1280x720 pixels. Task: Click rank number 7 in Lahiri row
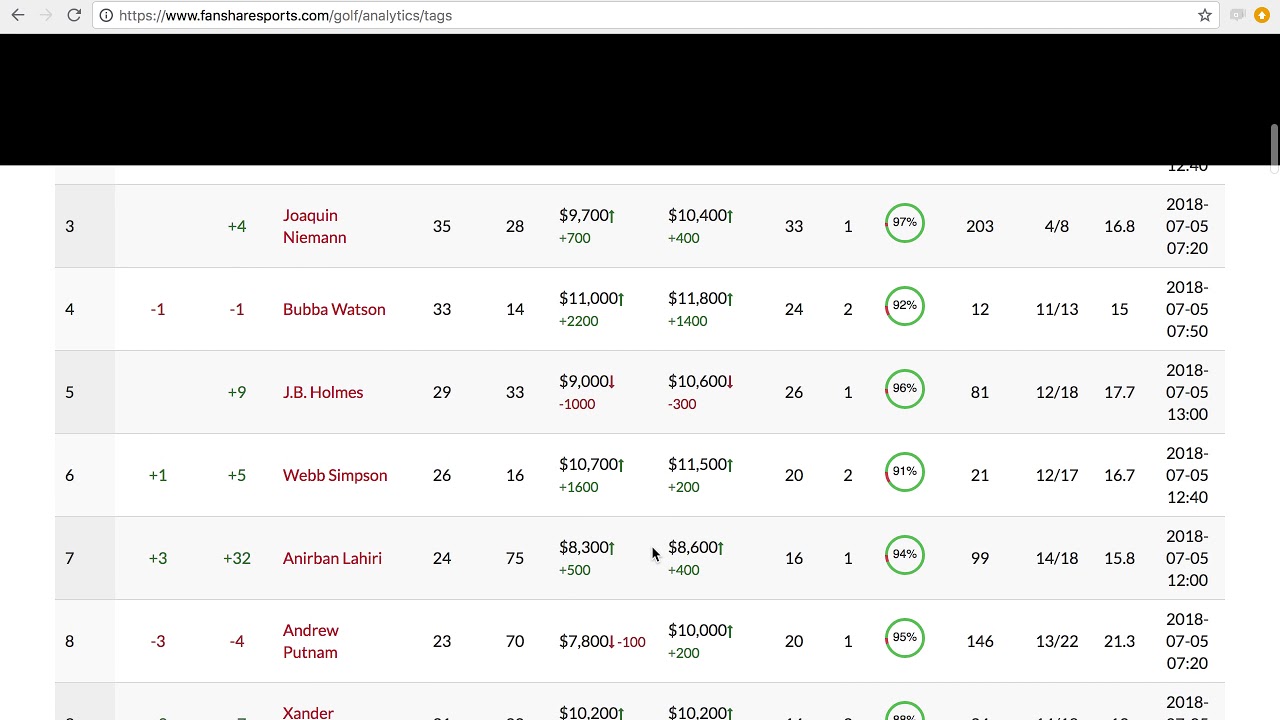[69, 558]
